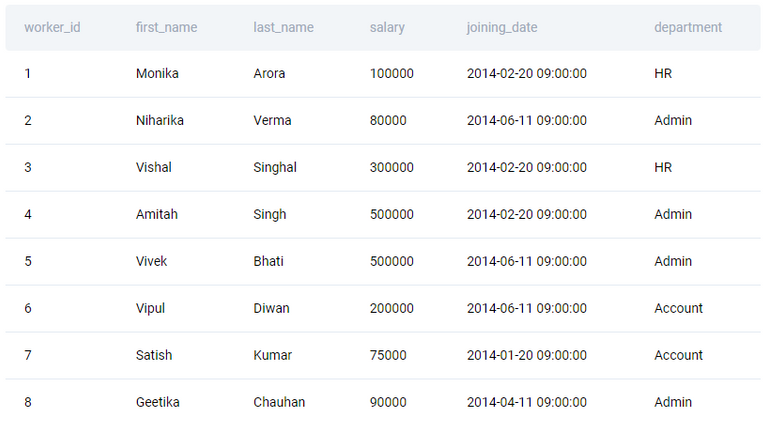This screenshot has width=768, height=433.
Task: Click the joining_date column header
Action: [502, 27]
